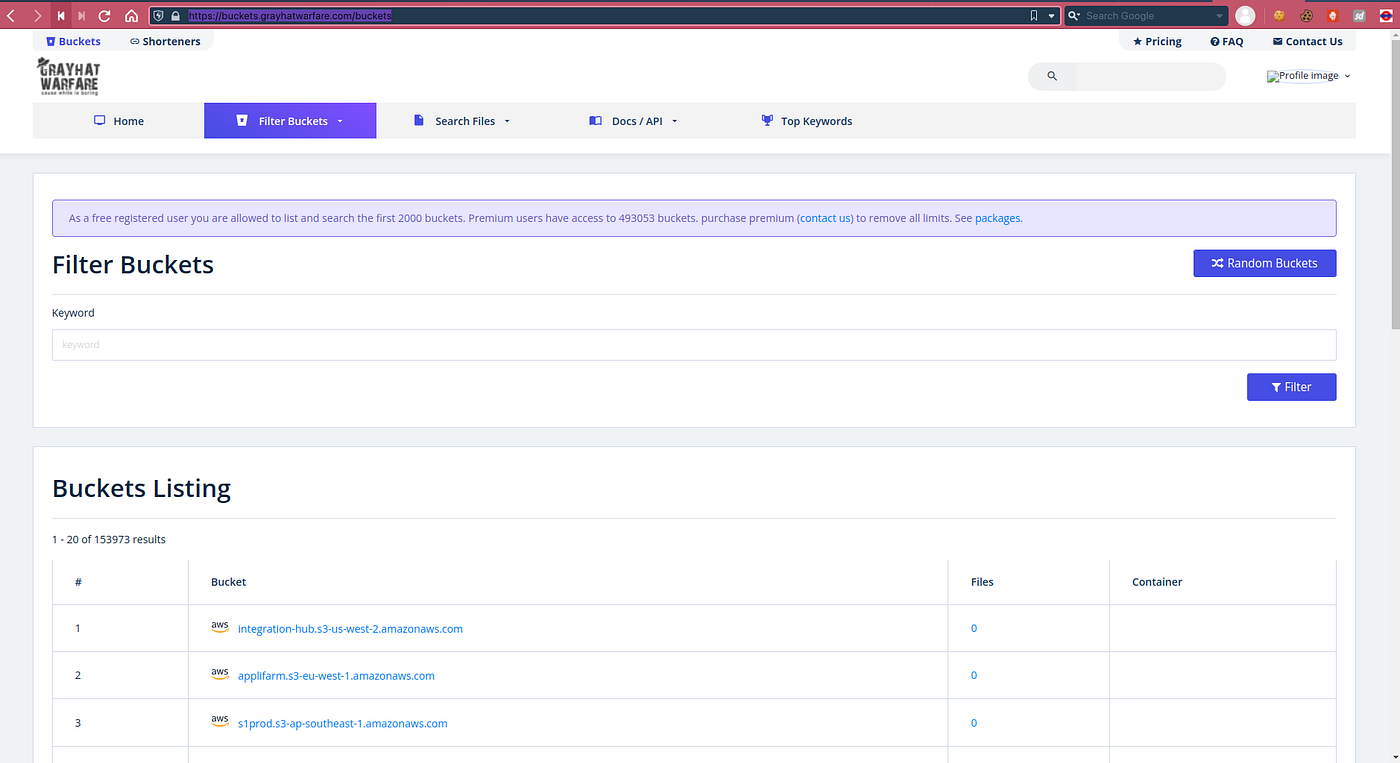Click the red circle roundel extension icon
The width and height of the screenshot is (1400, 763).
(1387, 16)
